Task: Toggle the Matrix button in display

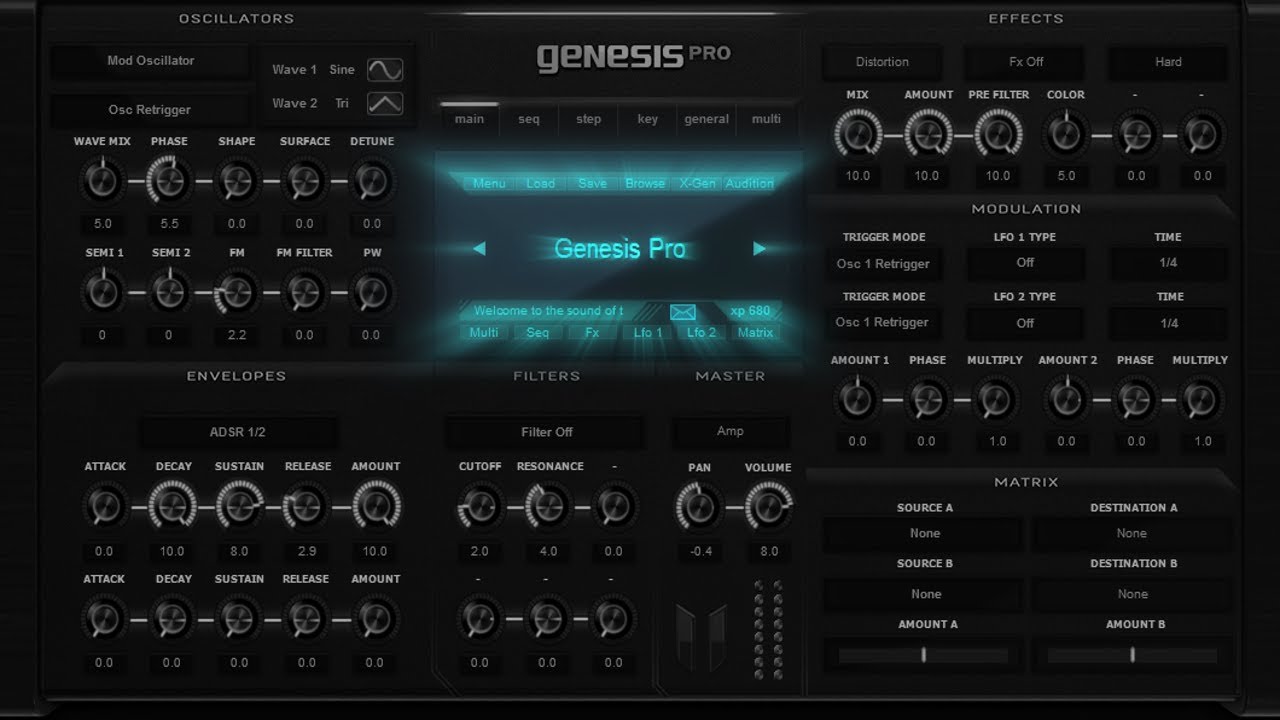Action: 755,333
